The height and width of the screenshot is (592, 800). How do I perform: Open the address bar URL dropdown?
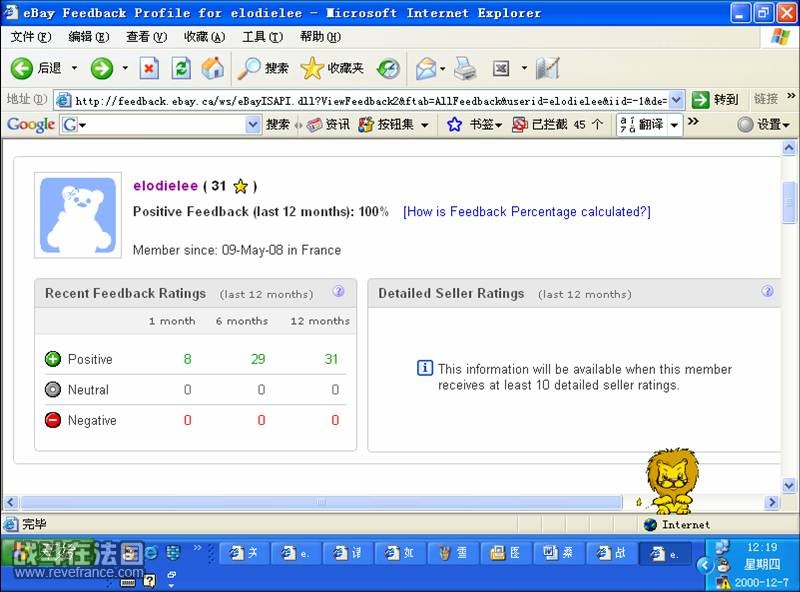coord(676,99)
